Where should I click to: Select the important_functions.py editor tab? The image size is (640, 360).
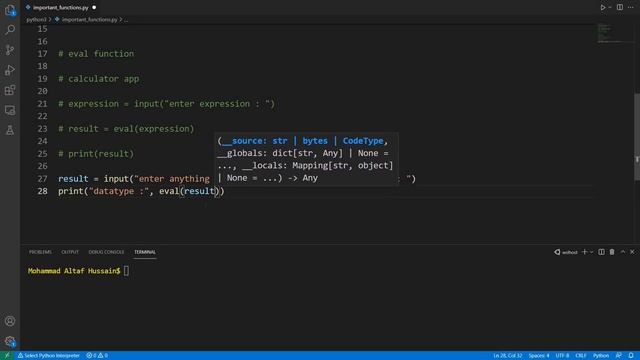click(60, 7)
